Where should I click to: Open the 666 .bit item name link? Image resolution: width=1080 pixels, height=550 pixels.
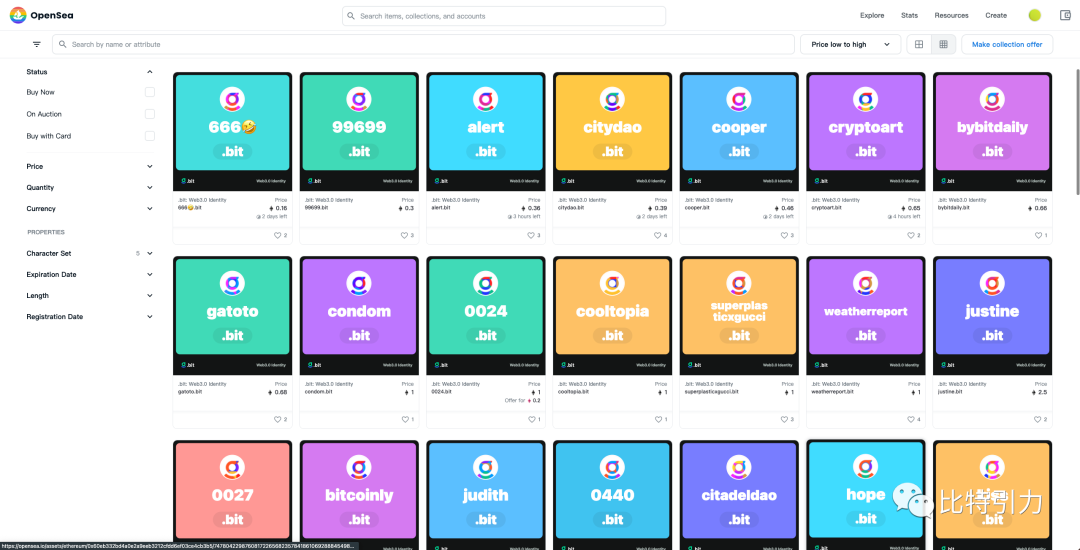(189, 207)
